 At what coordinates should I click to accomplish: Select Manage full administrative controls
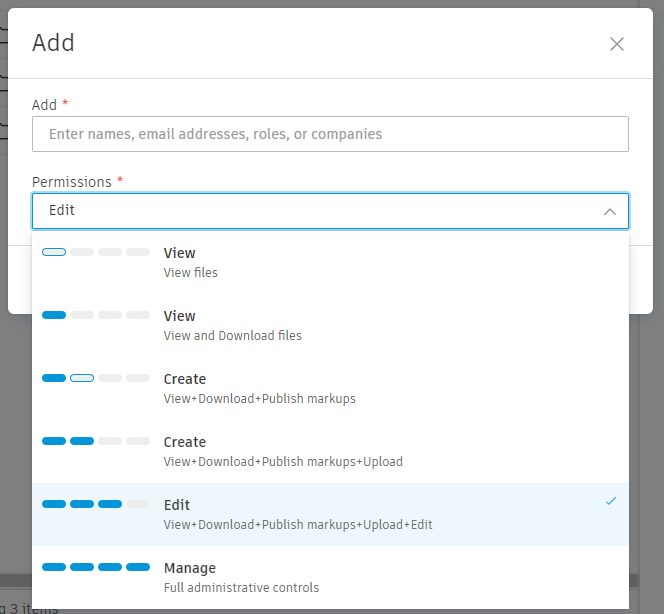coord(330,577)
